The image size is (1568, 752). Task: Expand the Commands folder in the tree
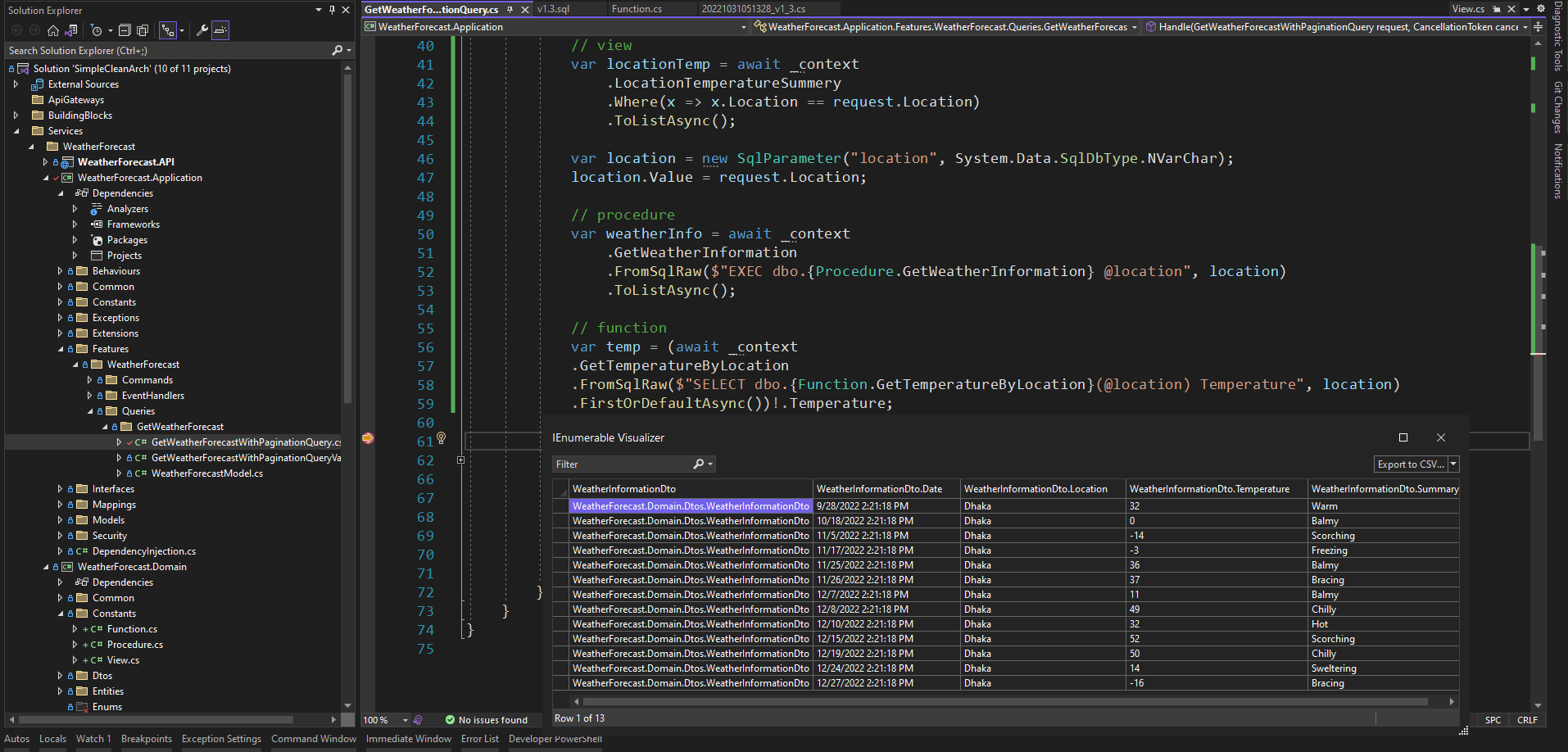coord(89,380)
